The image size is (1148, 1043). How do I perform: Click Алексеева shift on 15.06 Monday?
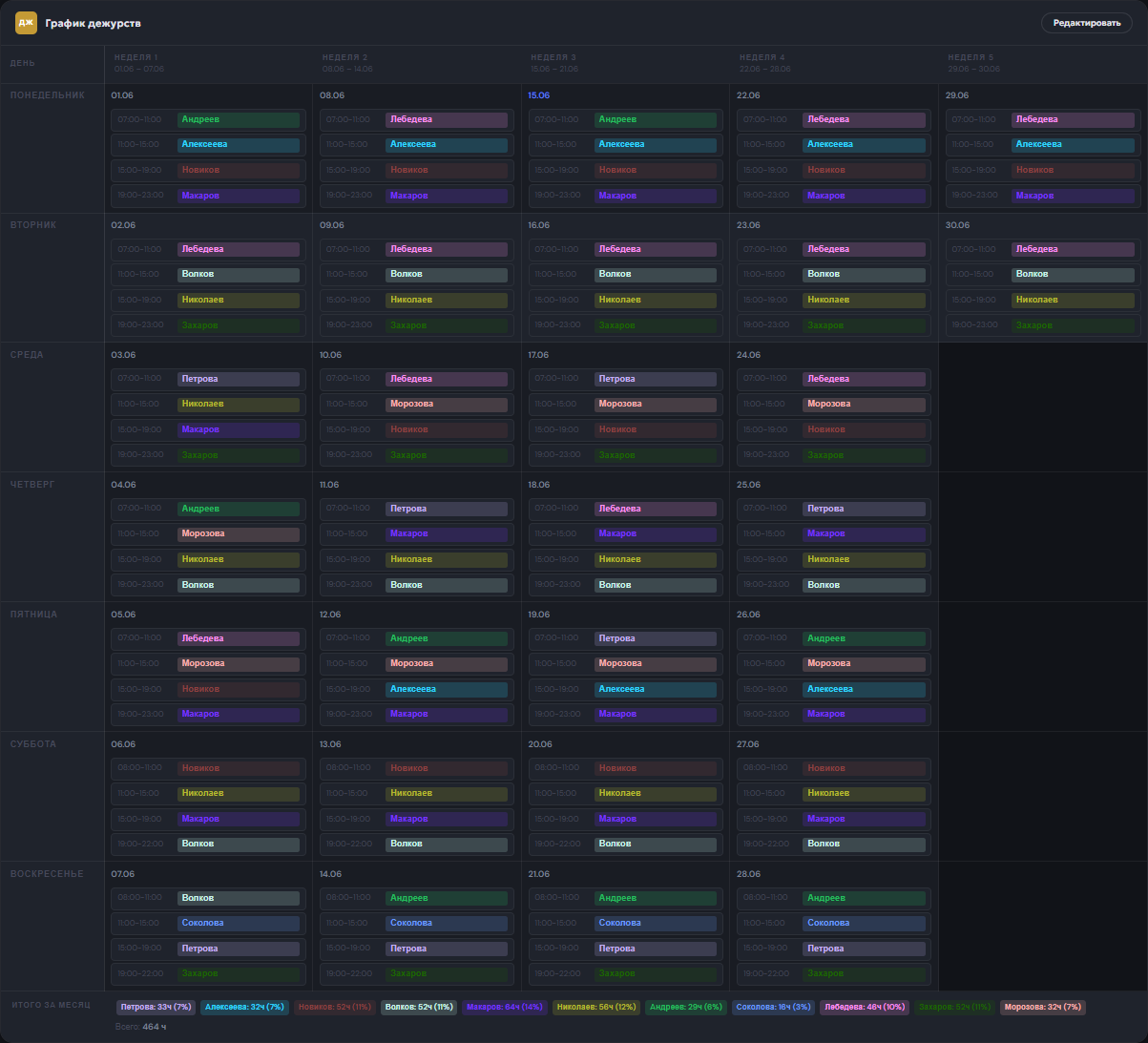pos(656,145)
